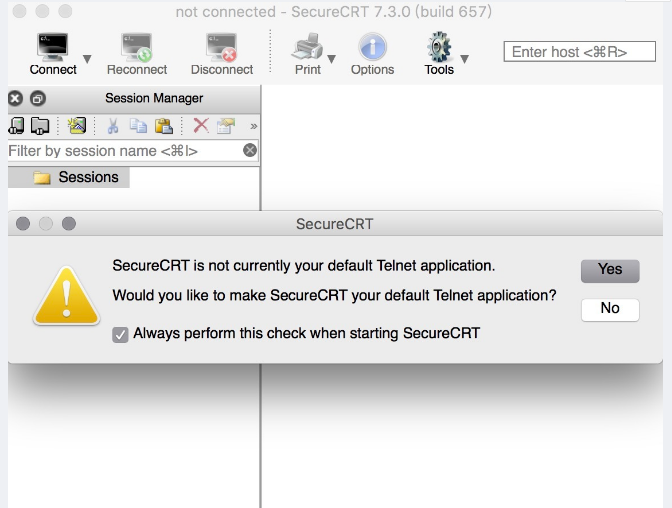Uncheck Always perform this check checkbox

[x=120, y=335]
